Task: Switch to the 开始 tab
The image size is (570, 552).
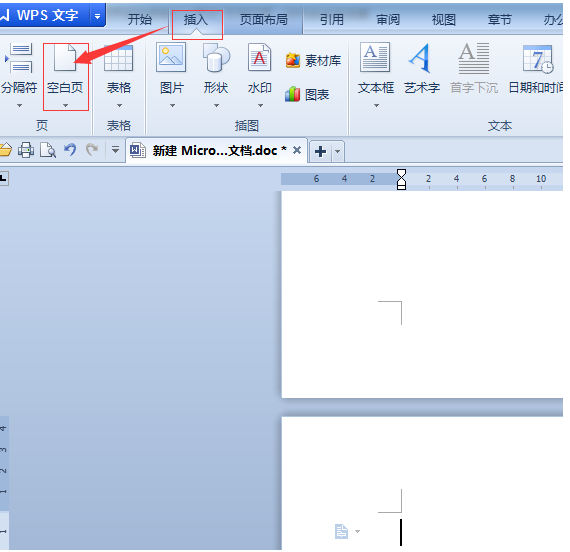Action: point(140,20)
